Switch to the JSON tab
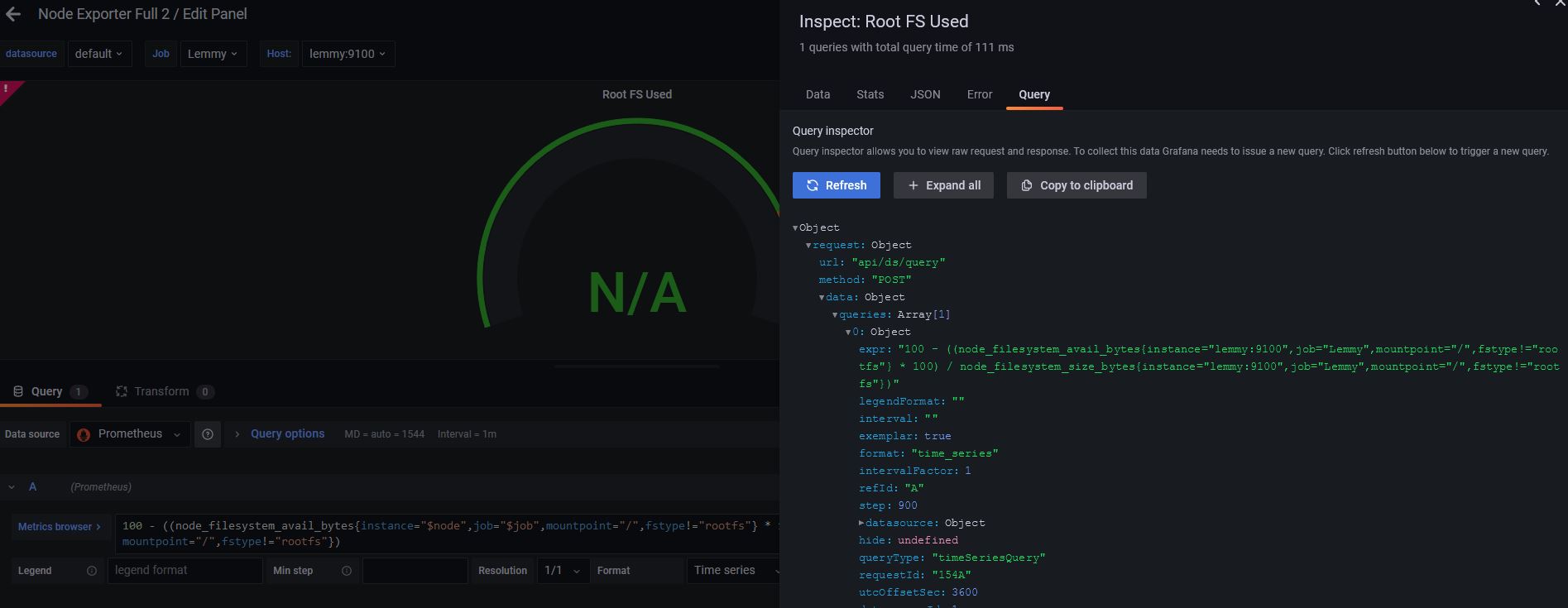 (925, 94)
